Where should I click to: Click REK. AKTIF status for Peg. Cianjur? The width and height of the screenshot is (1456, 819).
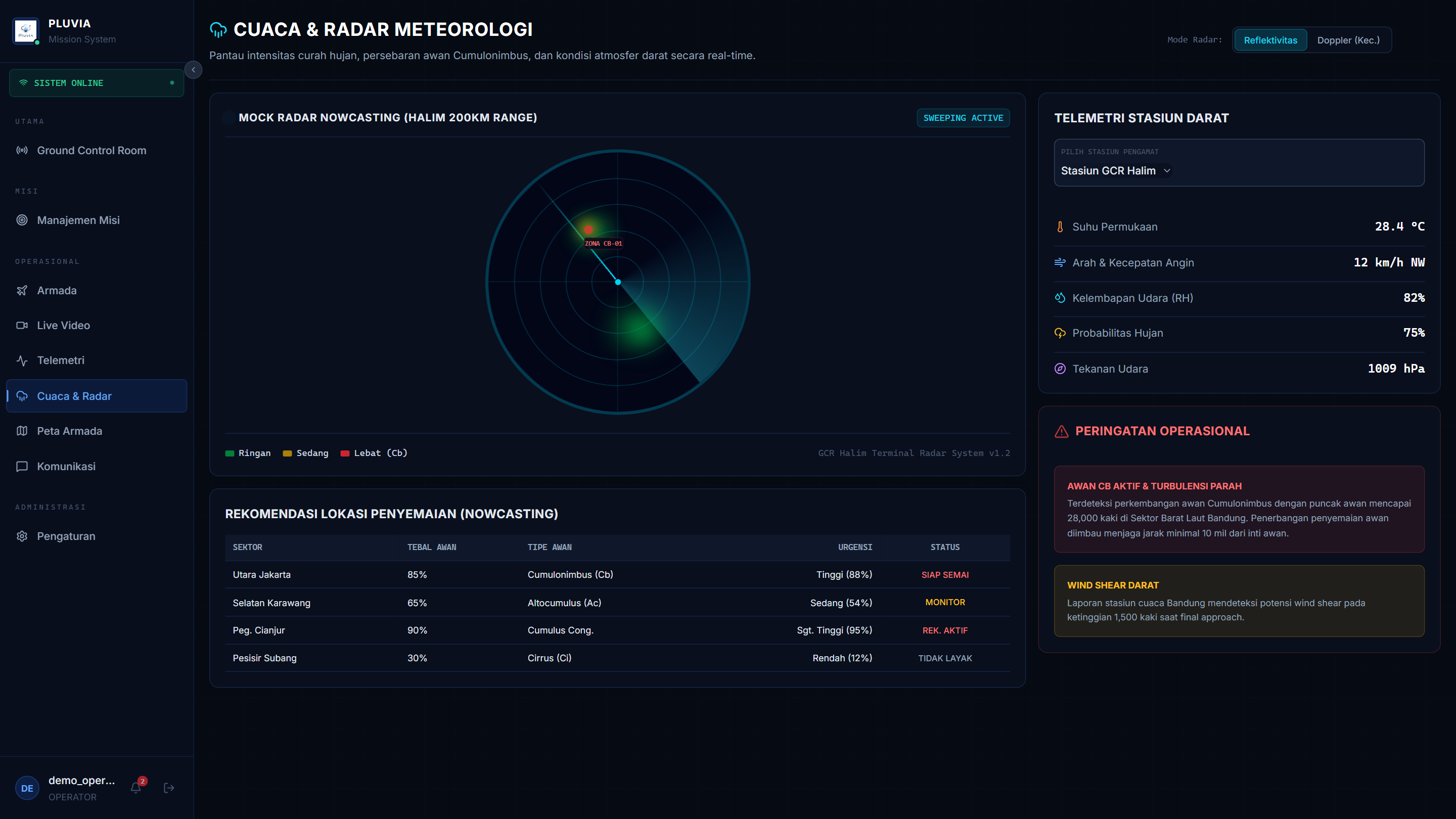pos(945,631)
